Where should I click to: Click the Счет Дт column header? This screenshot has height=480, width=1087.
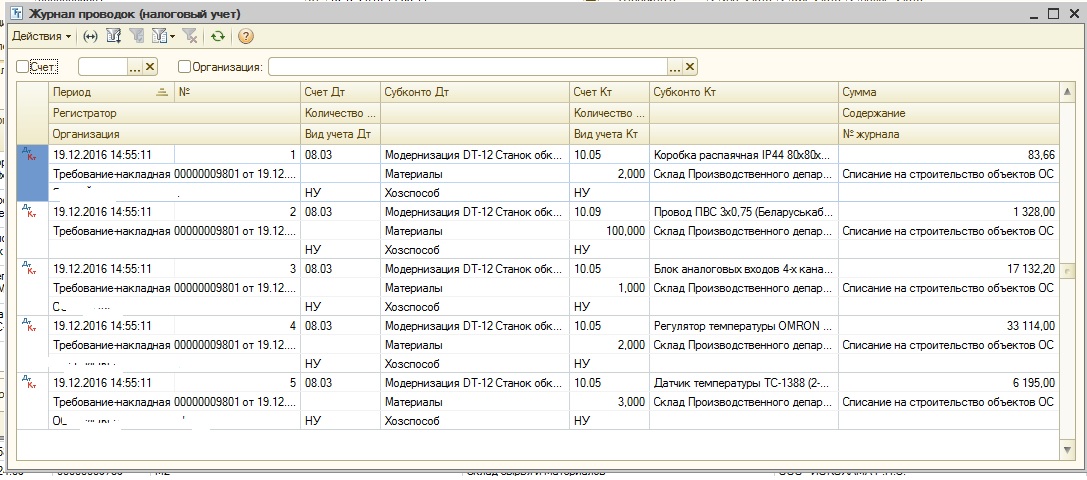(x=340, y=92)
